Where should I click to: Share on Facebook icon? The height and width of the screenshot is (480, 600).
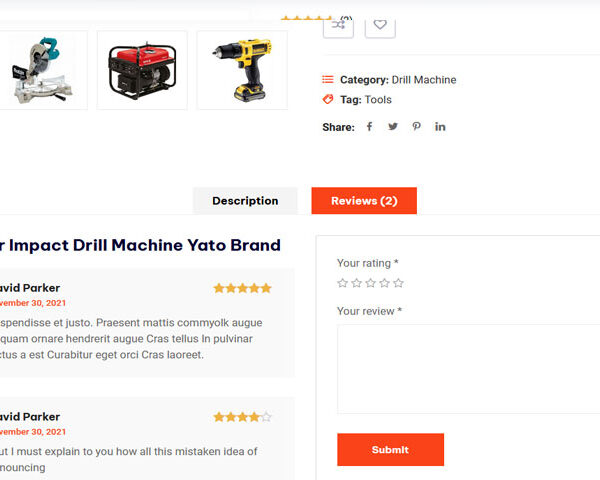pos(369,127)
